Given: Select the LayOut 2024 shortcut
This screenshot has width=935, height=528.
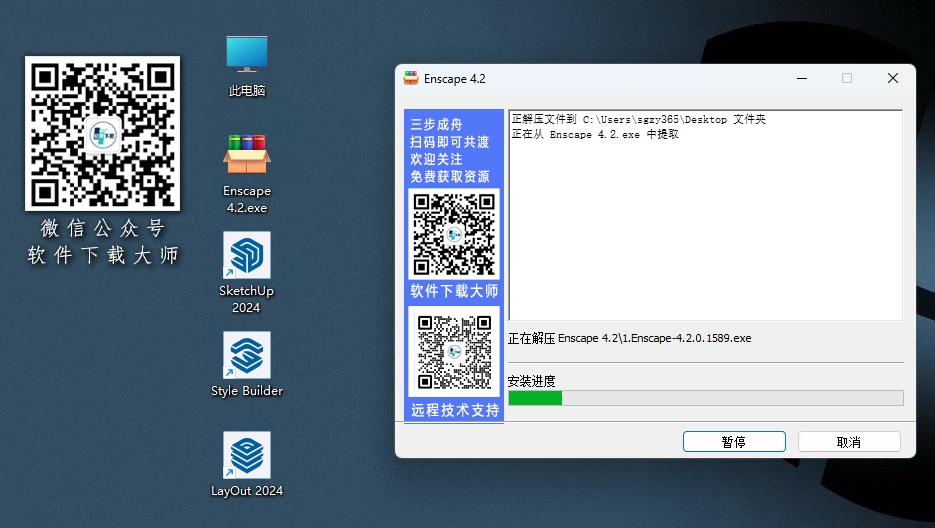Looking at the screenshot, I should (246, 464).
